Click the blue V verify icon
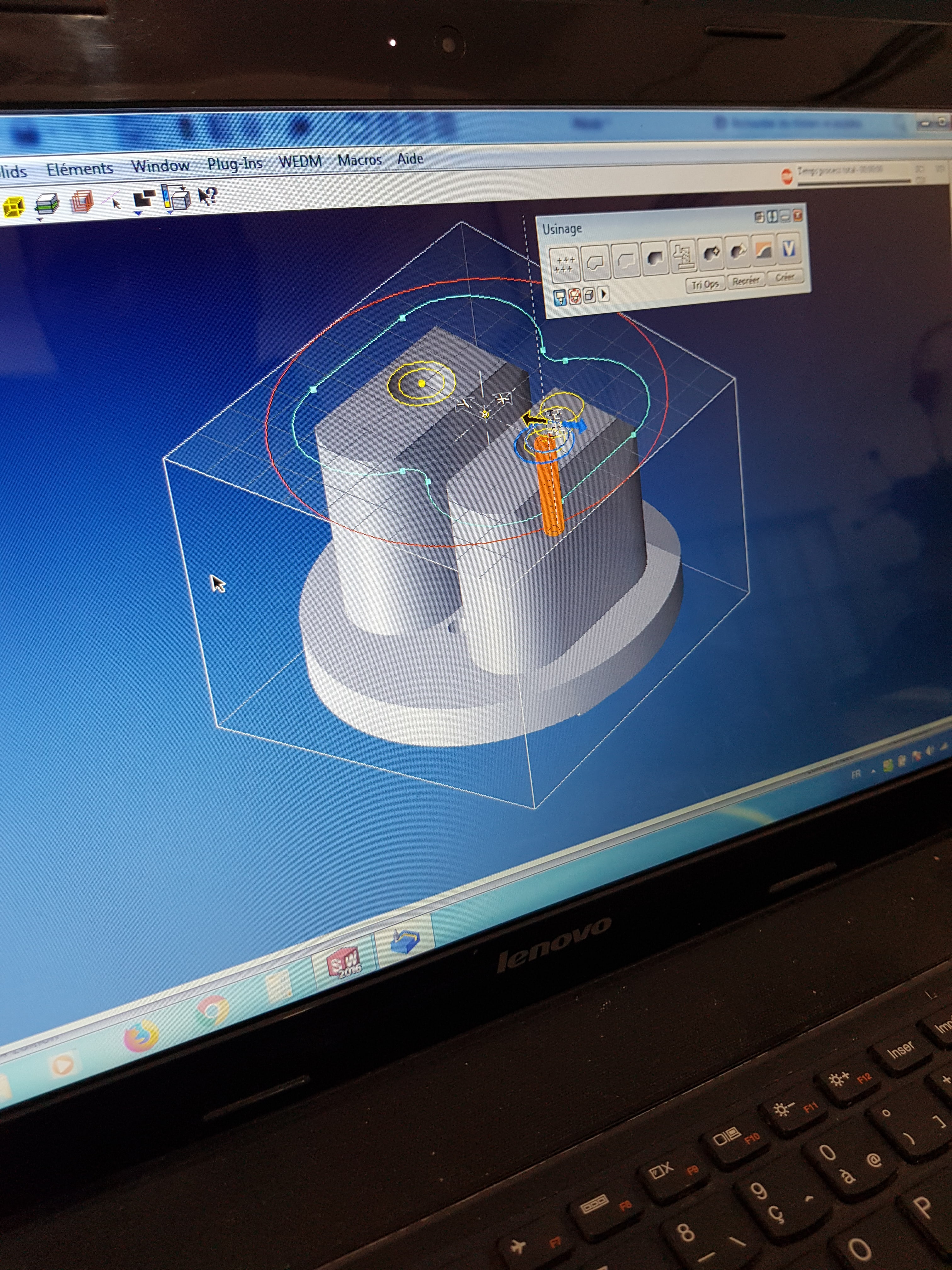This screenshot has height=1270, width=952. pos(789,248)
